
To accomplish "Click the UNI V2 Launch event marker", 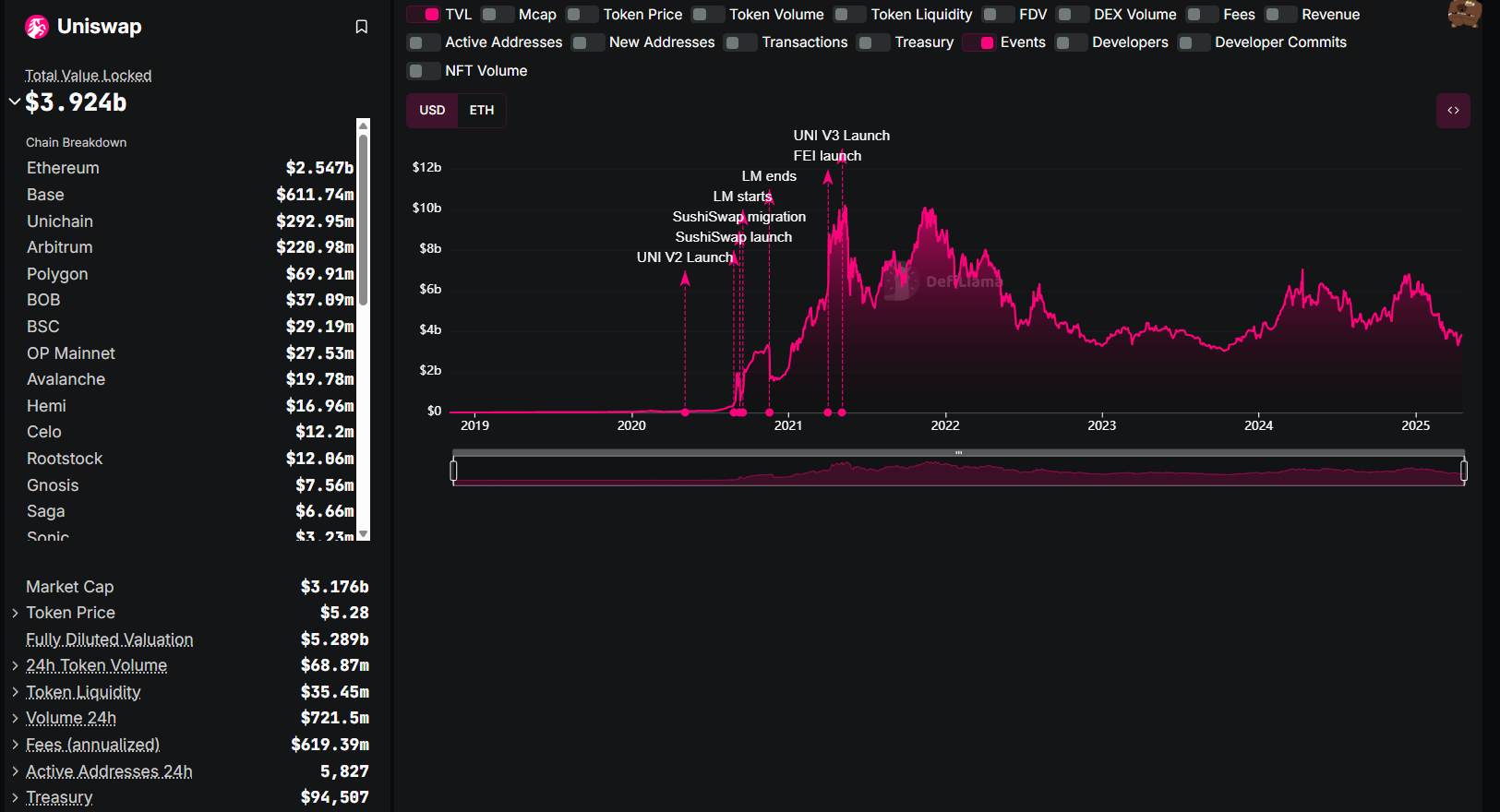I will pyautogui.click(x=685, y=412).
